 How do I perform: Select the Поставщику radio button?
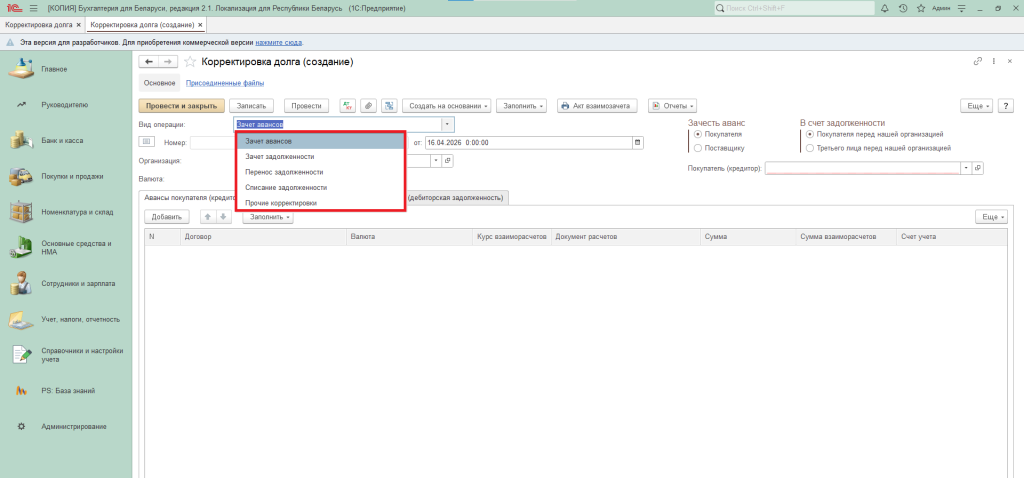click(x=697, y=148)
